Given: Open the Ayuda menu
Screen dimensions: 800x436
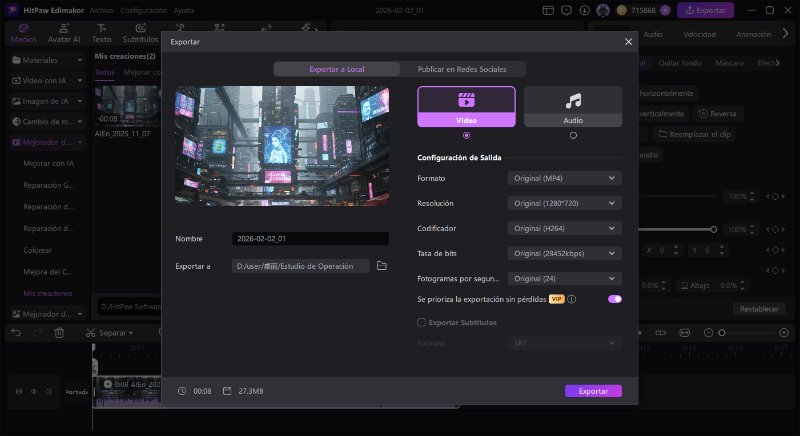Looking at the screenshot, I should [183, 10].
